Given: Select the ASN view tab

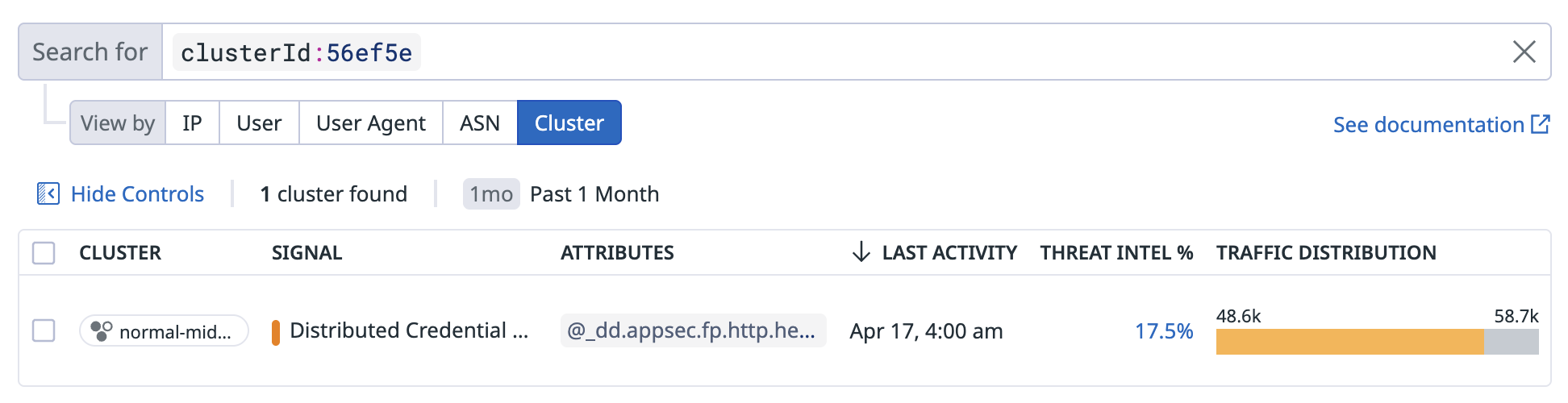Looking at the screenshot, I should click(480, 123).
